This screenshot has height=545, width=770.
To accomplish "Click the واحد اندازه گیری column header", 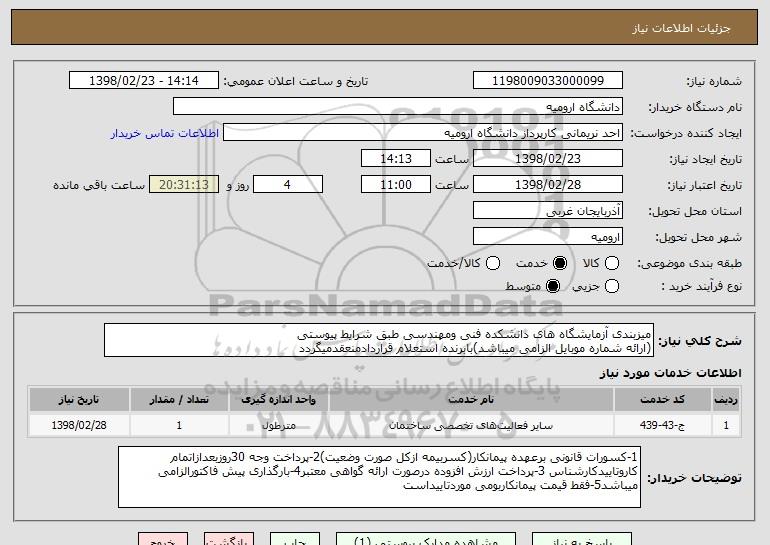I will 278,400.
